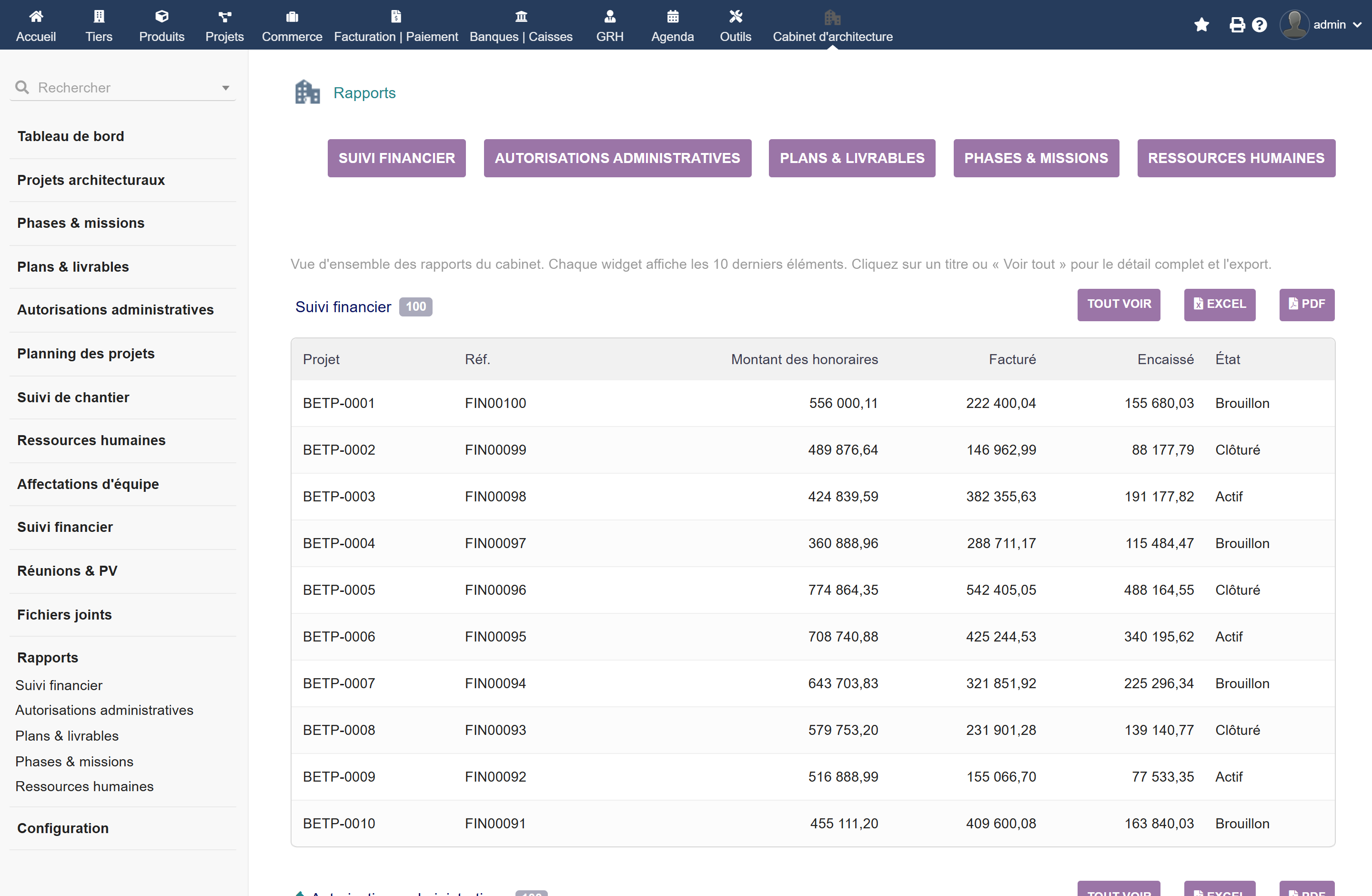The image size is (1372, 896).
Task: Click the Accueil home icon
Action: point(36,16)
